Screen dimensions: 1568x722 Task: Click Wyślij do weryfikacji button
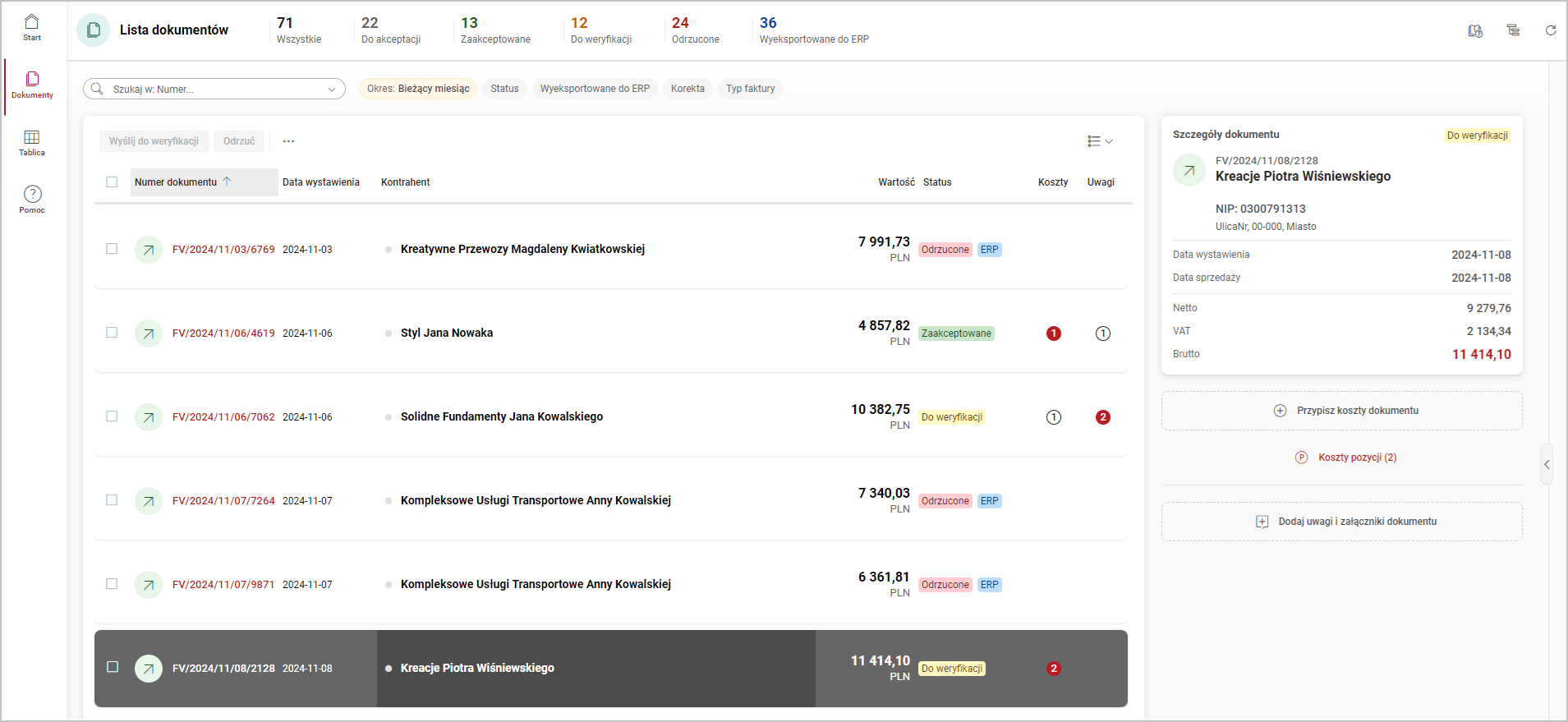click(x=154, y=141)
